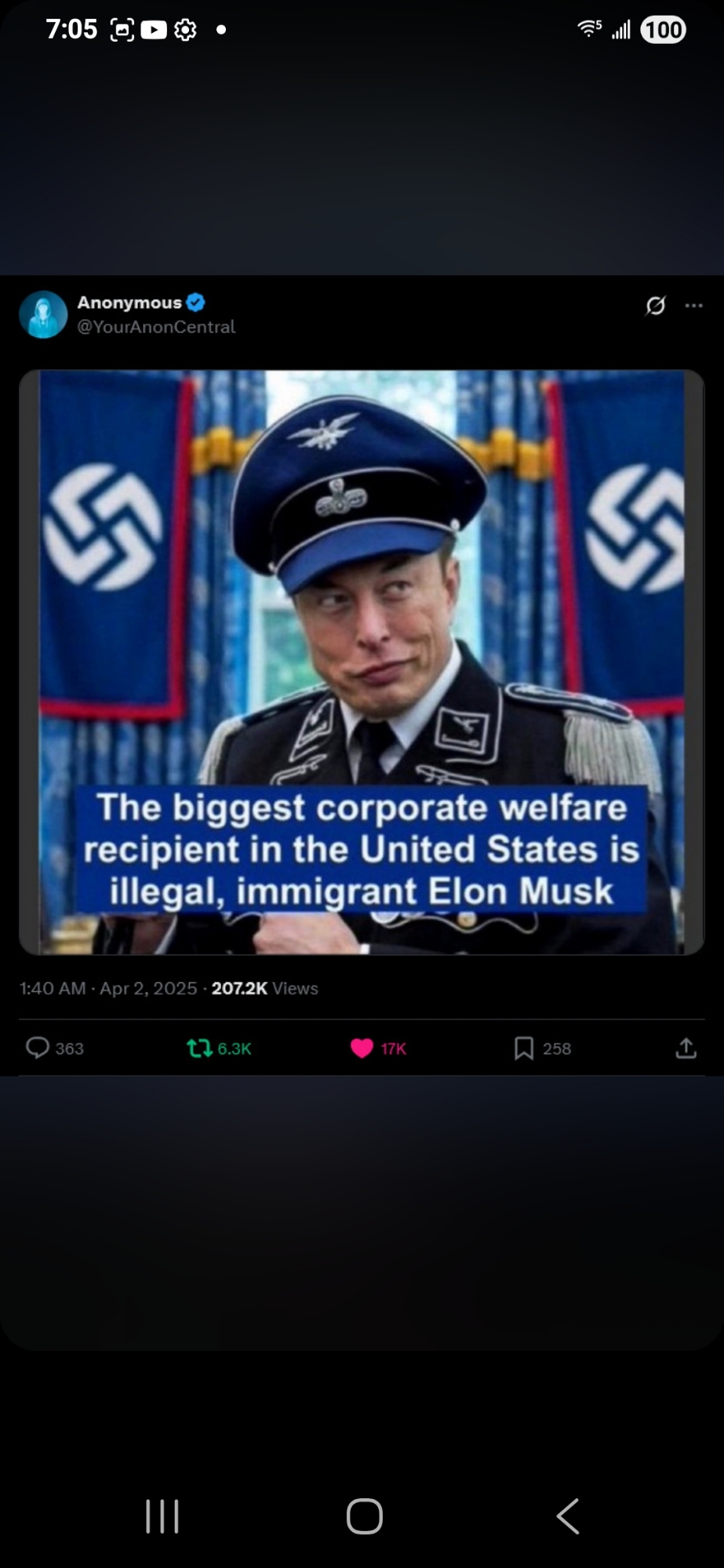Screen dimensions: 724x1568
Task: Tap the 207.2K Views count
Action: pyautogui.click(x=264, y=988)
